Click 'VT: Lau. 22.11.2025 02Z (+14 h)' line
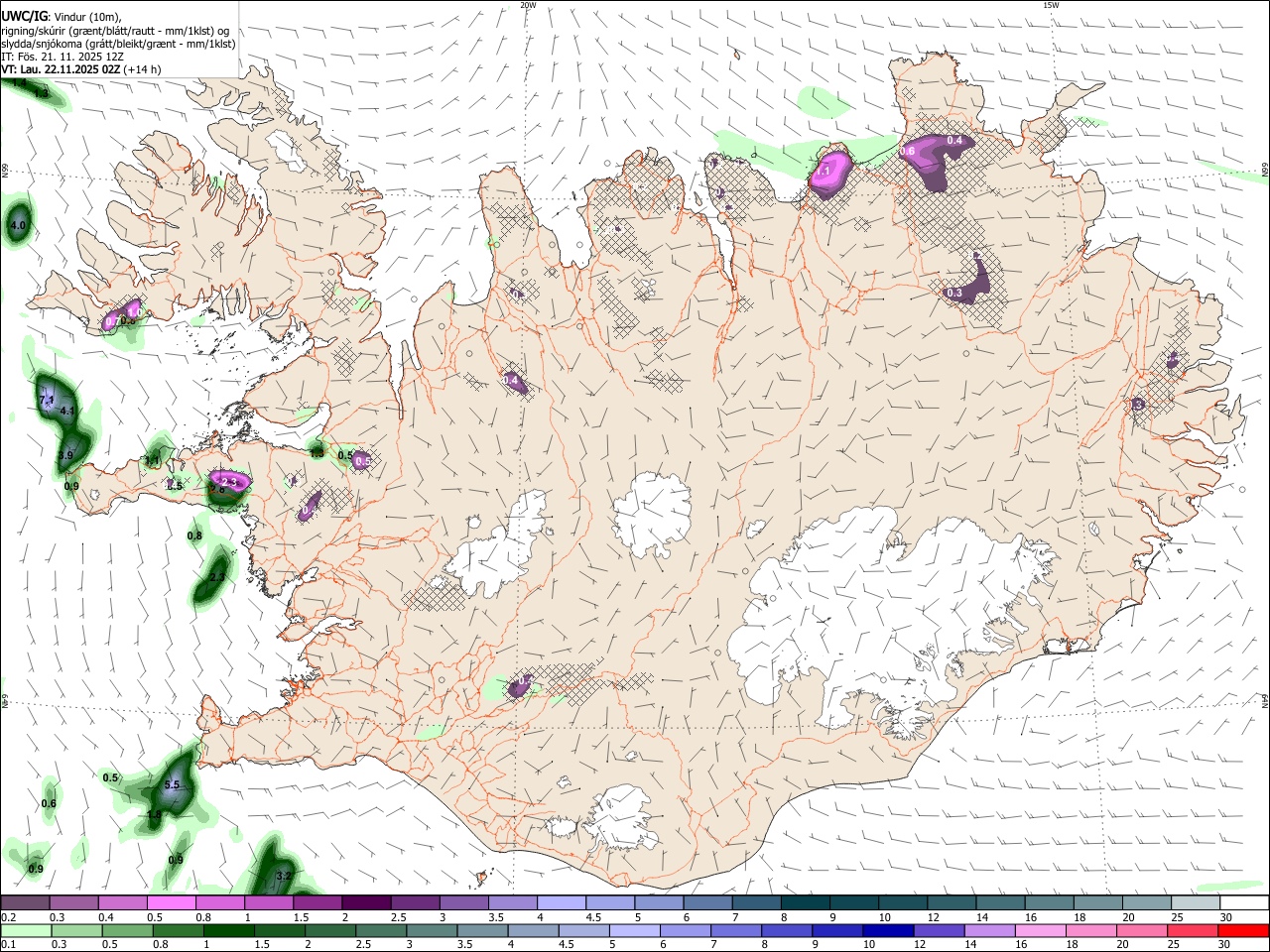Screen dimensions: 1270x952 point(81,69)
